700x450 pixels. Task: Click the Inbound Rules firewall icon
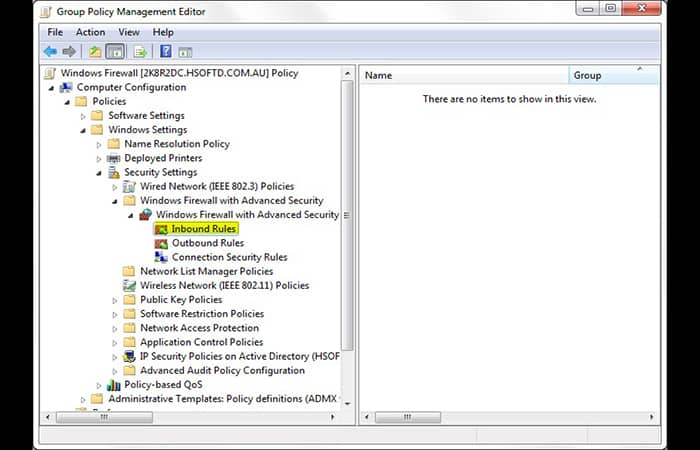tap(161, 229)
